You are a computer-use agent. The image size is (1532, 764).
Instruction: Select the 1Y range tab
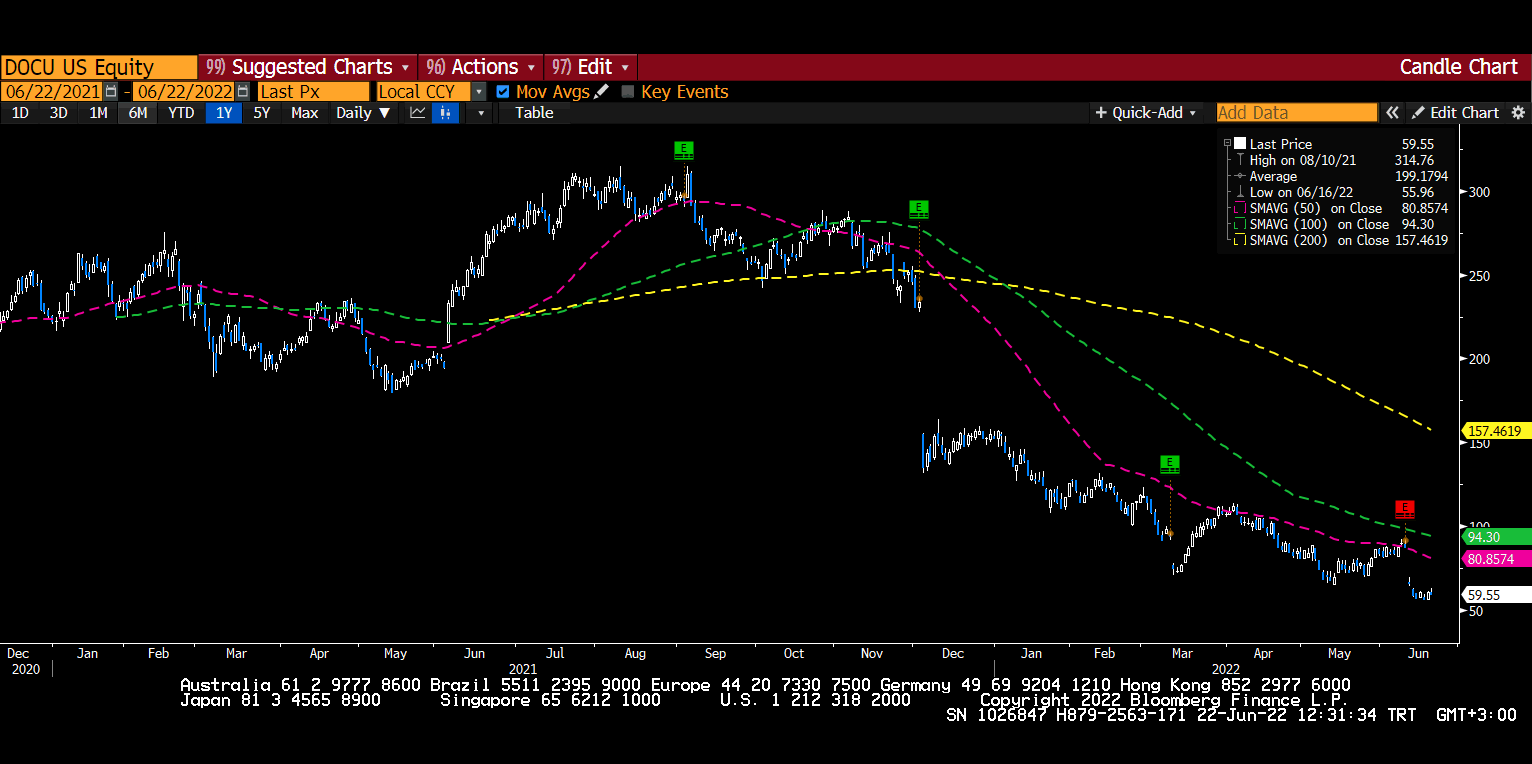pyautogui.click(x=224, y=113)
